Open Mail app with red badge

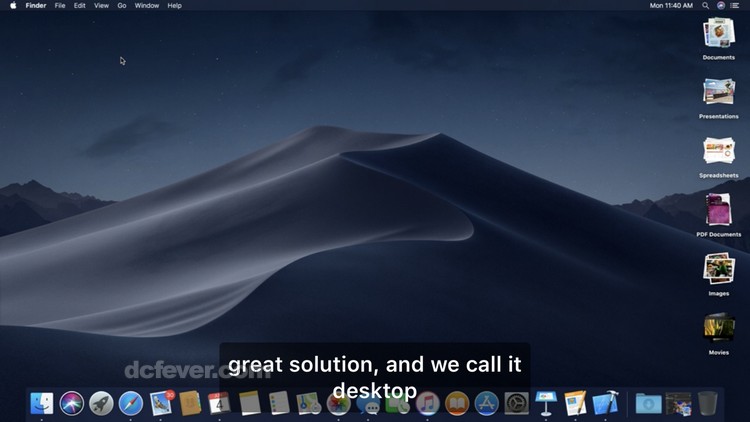[161, 403]
